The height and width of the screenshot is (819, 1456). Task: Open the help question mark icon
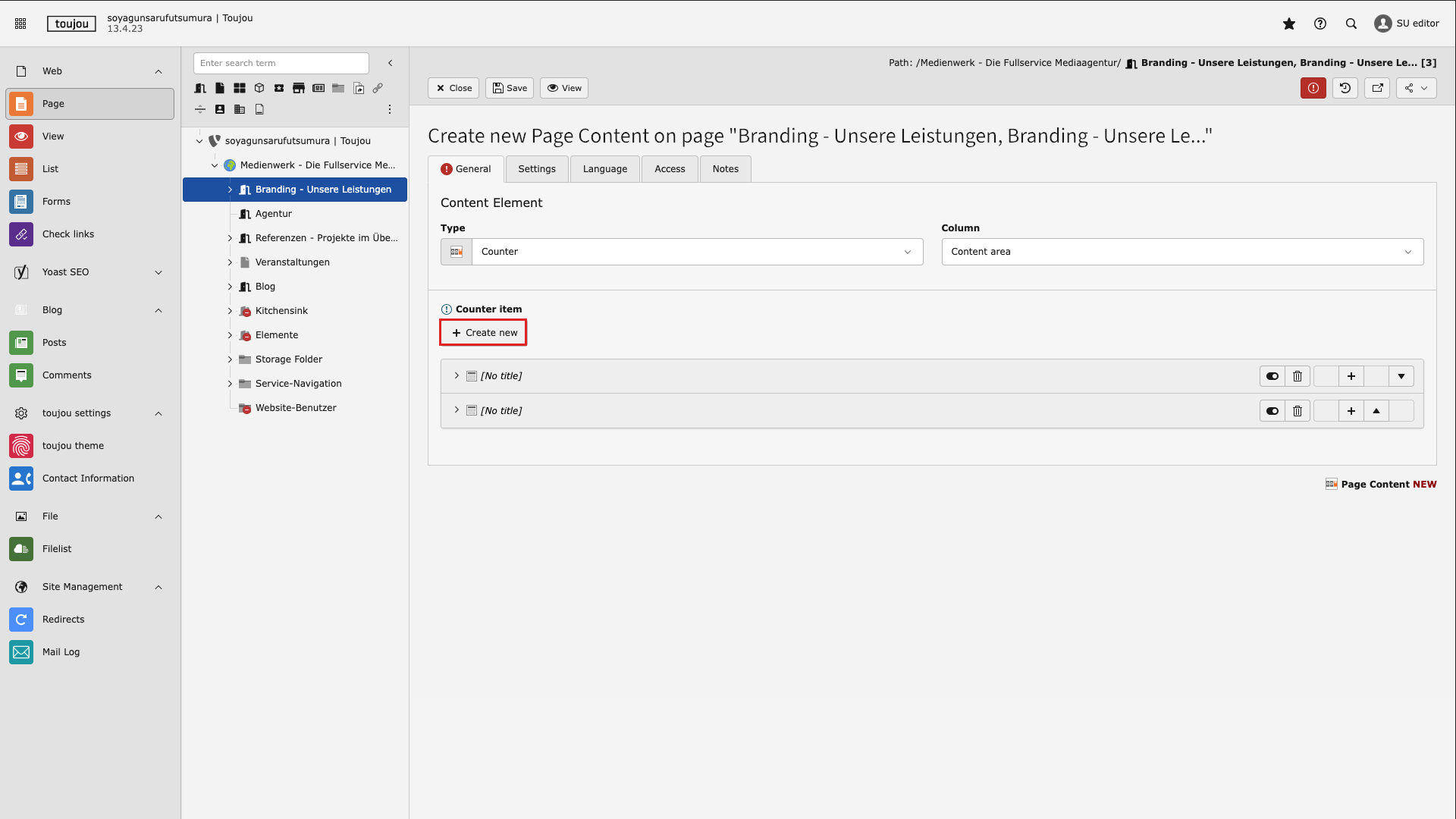click(1320, 24)
